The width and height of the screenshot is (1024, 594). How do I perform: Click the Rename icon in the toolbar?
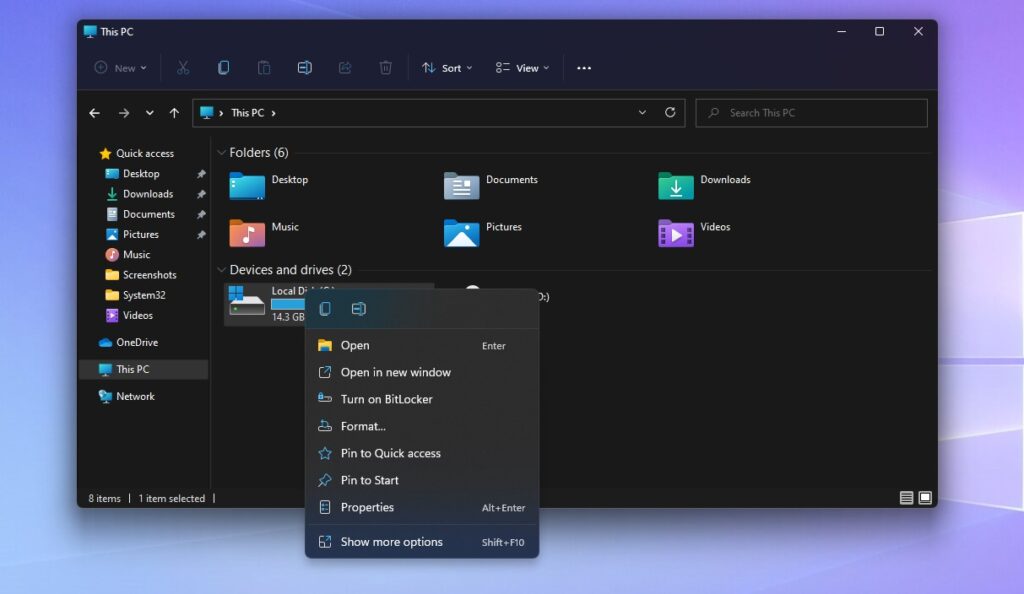pos(303,67)
